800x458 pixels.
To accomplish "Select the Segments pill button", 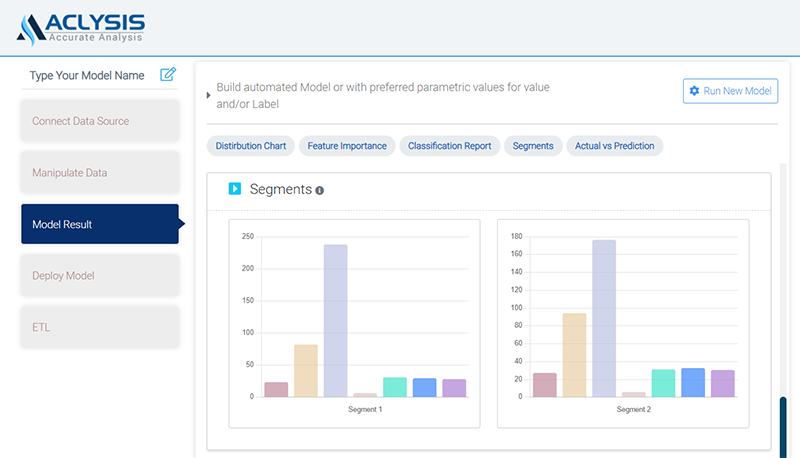I will tap(532, 146).
